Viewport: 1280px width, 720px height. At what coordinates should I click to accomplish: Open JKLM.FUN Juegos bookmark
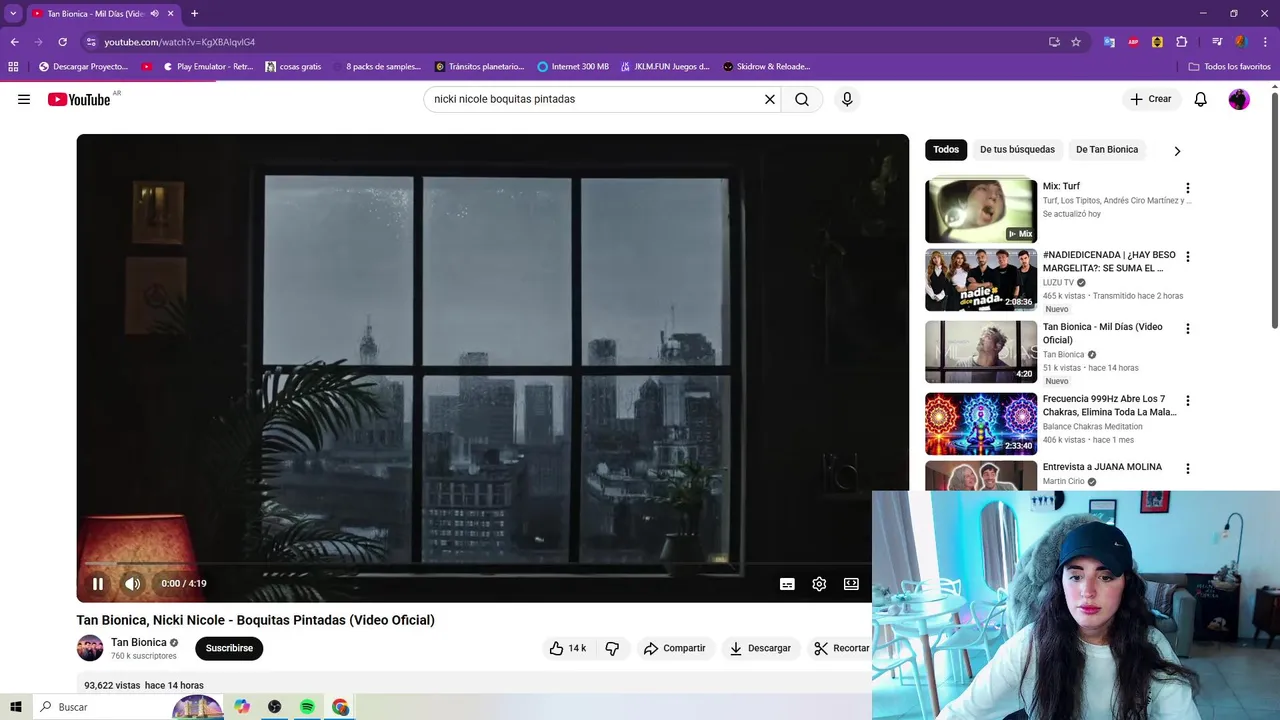tap(664, 67)
